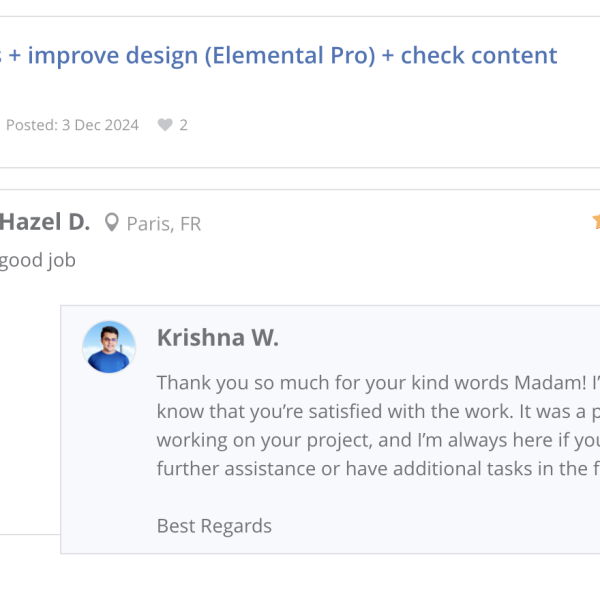The height and width of the screenshot is (600, 600).
Task: Click the "Posted: 3 Dec 2024" date
Action: (x=72, y=126)
